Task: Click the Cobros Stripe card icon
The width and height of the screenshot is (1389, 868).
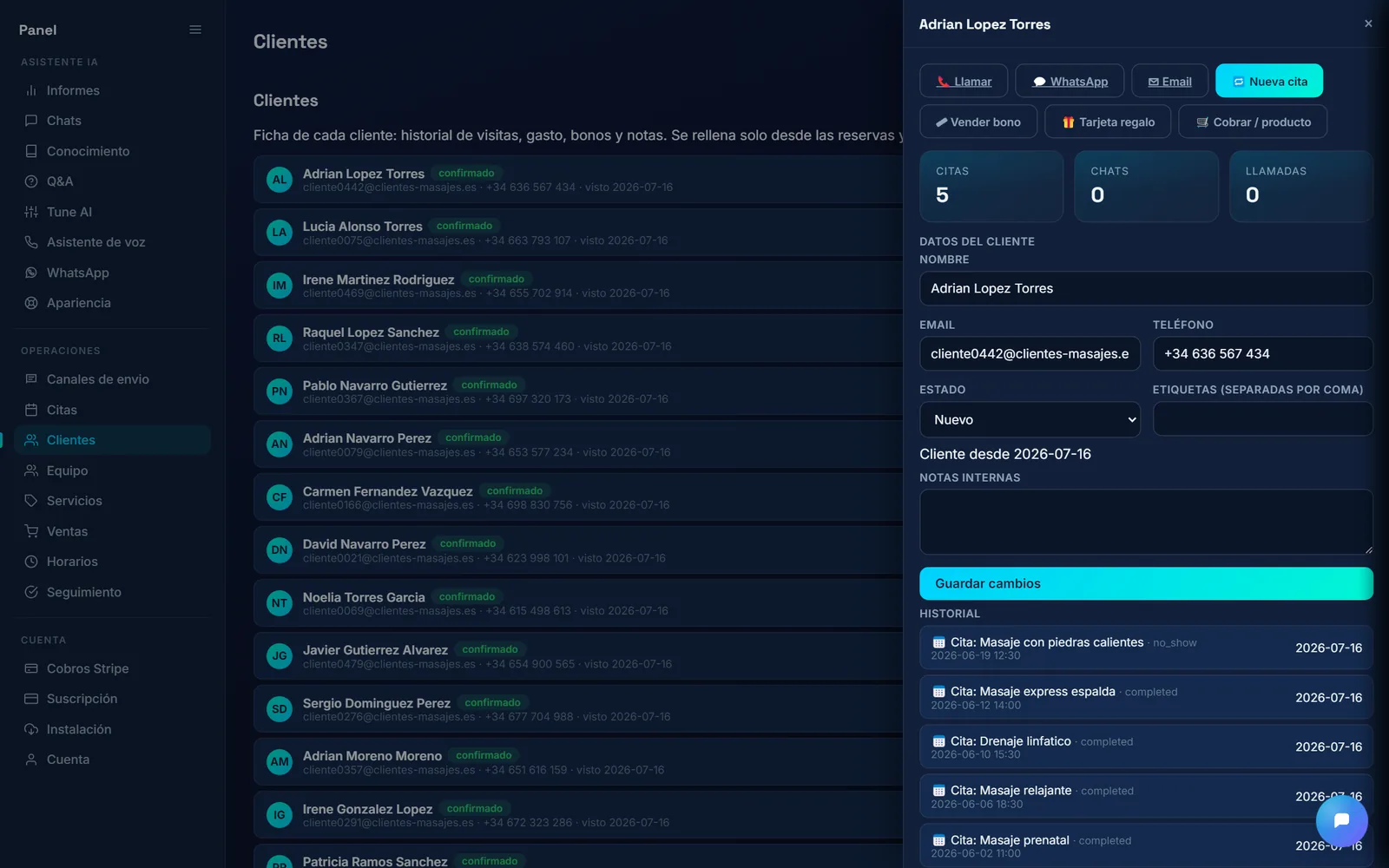Action: (31, 668)
